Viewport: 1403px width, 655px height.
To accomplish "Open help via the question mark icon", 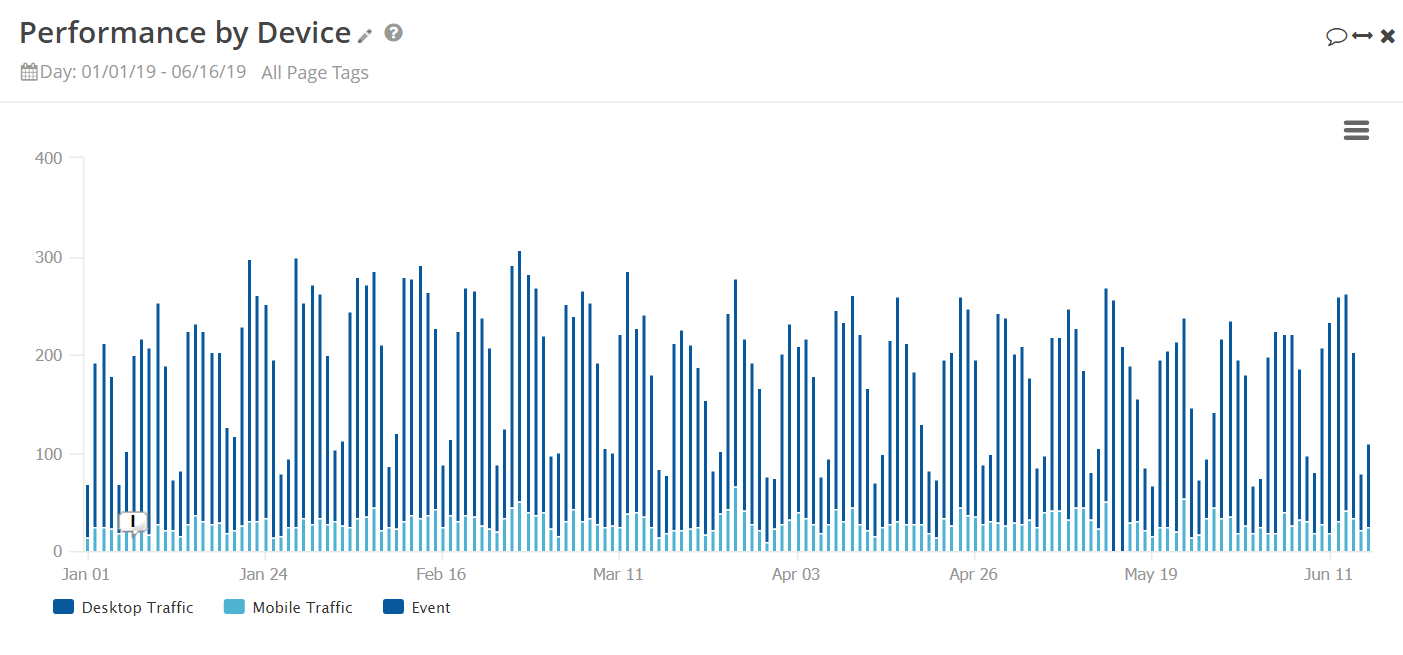I will [x=394, y=33].
